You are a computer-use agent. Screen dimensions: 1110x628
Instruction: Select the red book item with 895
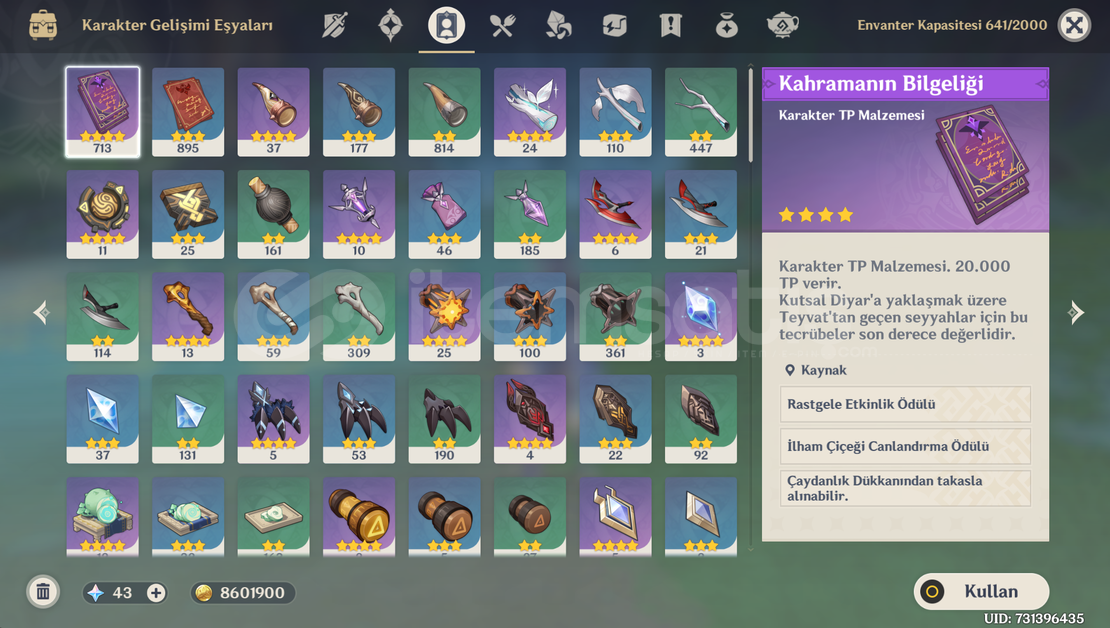(x=188, y=112)
